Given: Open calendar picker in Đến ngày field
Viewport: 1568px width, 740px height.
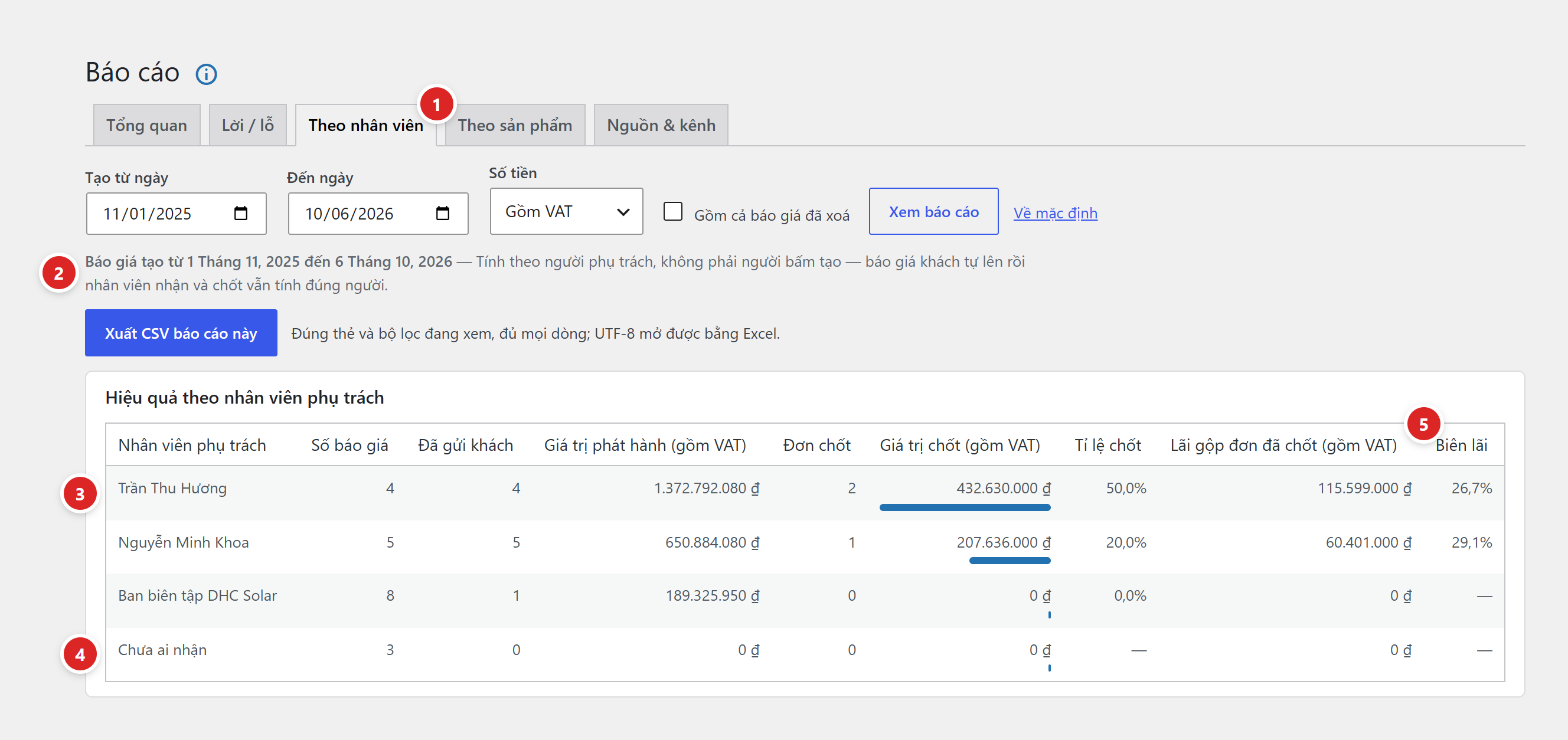Looking at the screenshot, I should (x=443, y=213).
